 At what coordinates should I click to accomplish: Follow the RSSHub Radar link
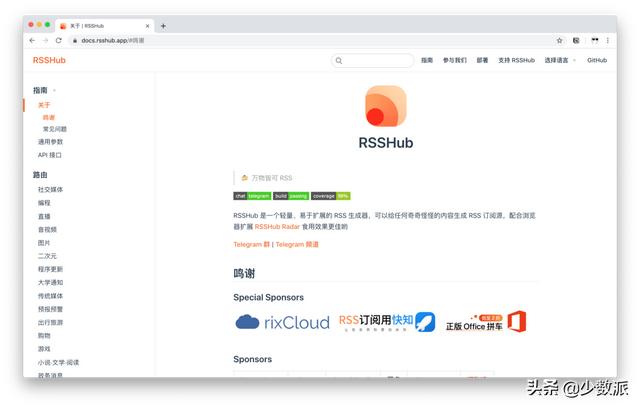click(277, 226)
